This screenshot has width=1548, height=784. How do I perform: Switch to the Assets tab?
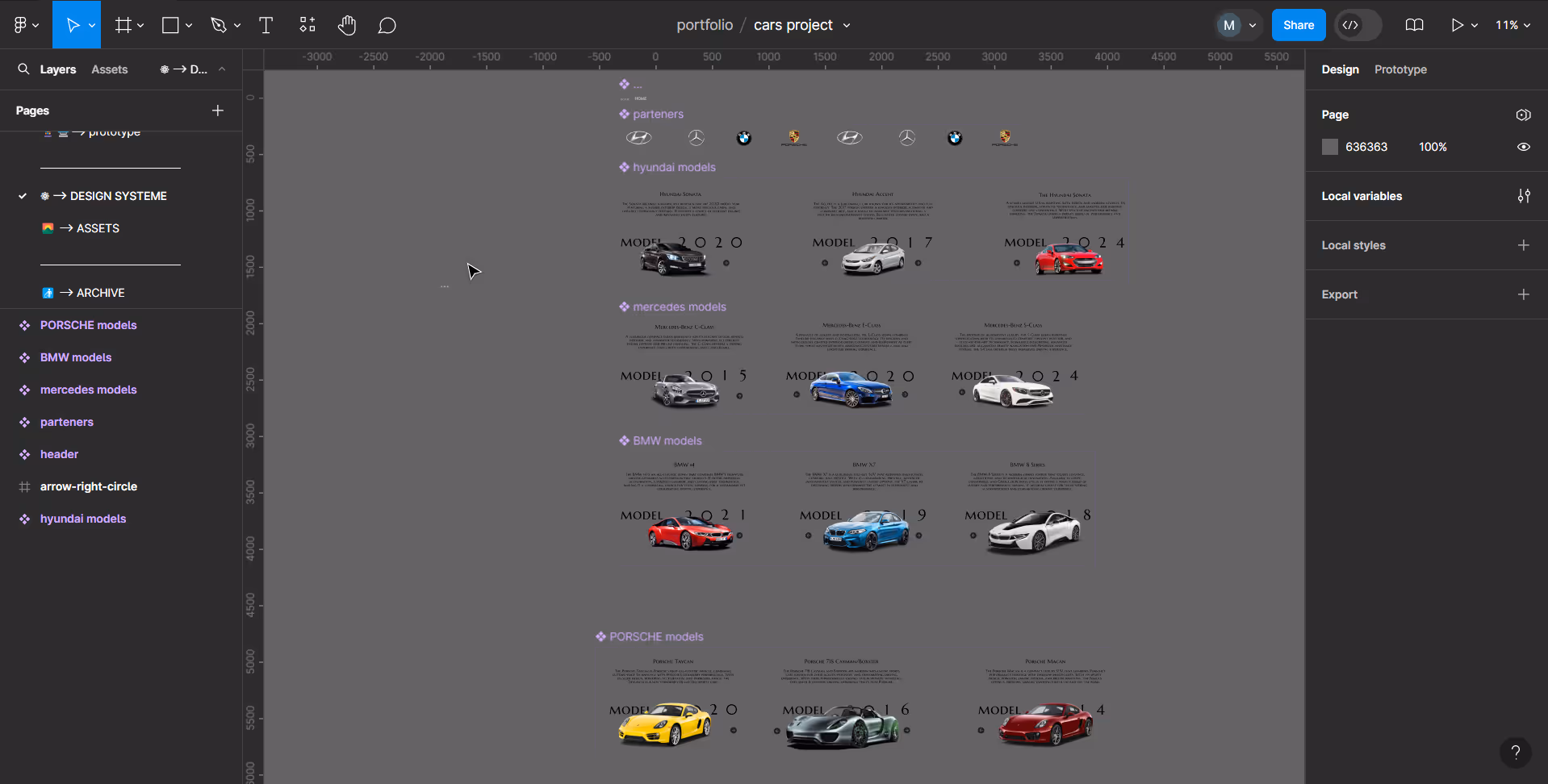[109, 69]
